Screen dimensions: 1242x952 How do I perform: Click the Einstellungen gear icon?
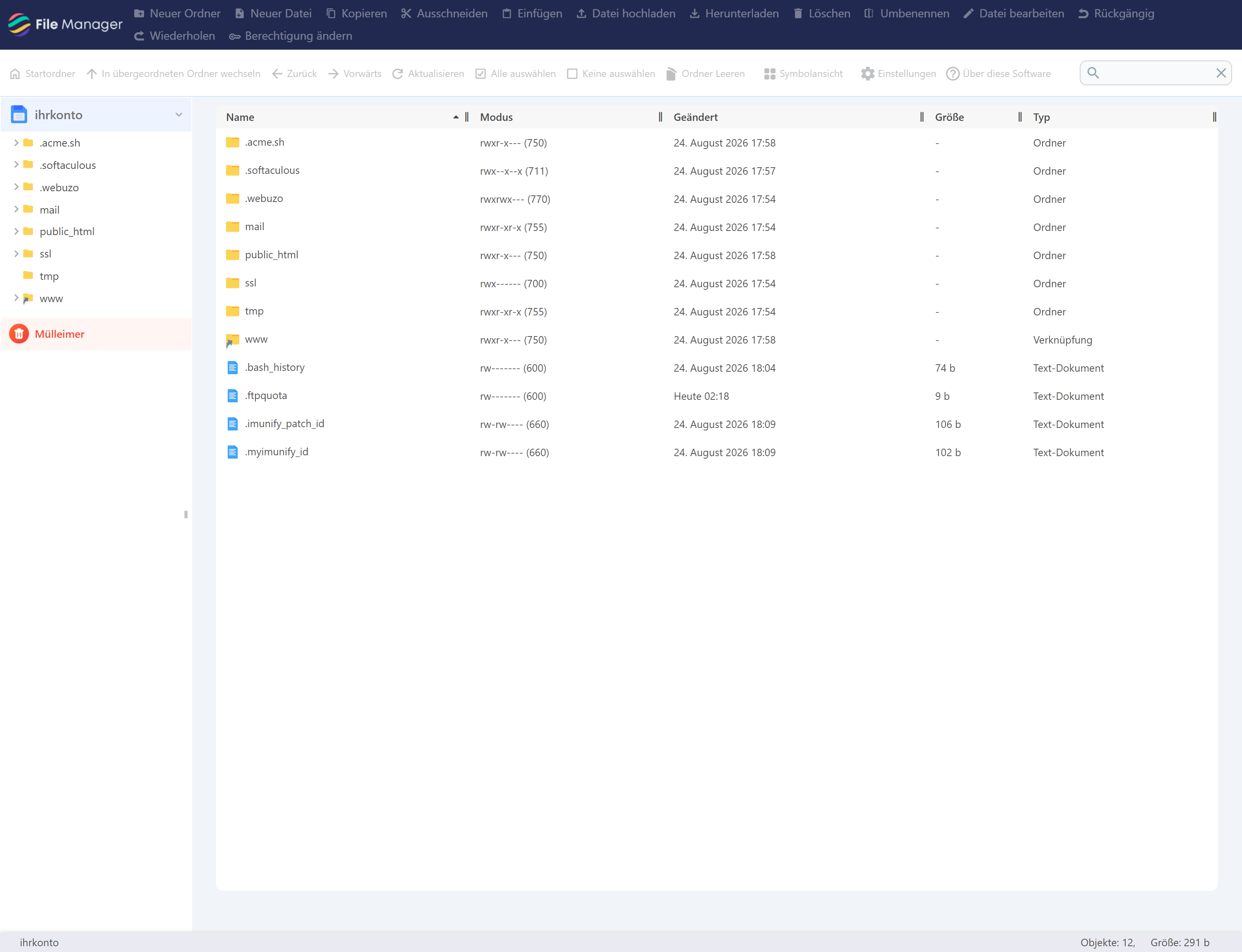tap(867, 74)
